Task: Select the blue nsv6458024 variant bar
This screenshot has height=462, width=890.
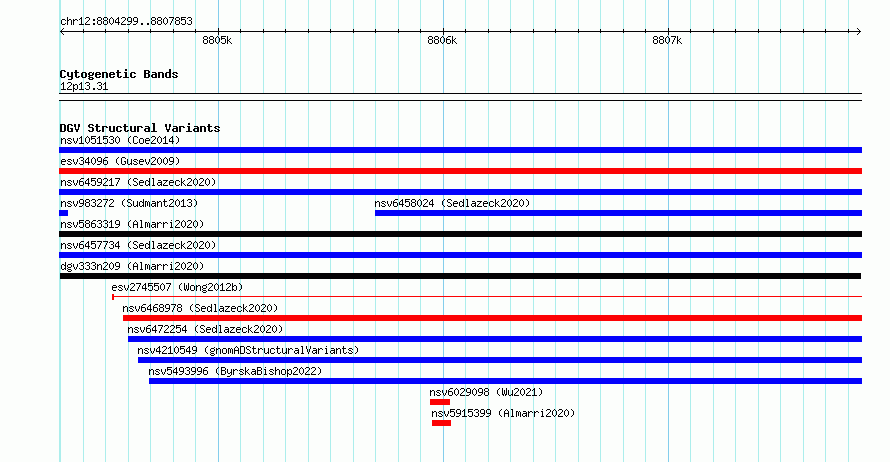Action: [x=618, y=213]
